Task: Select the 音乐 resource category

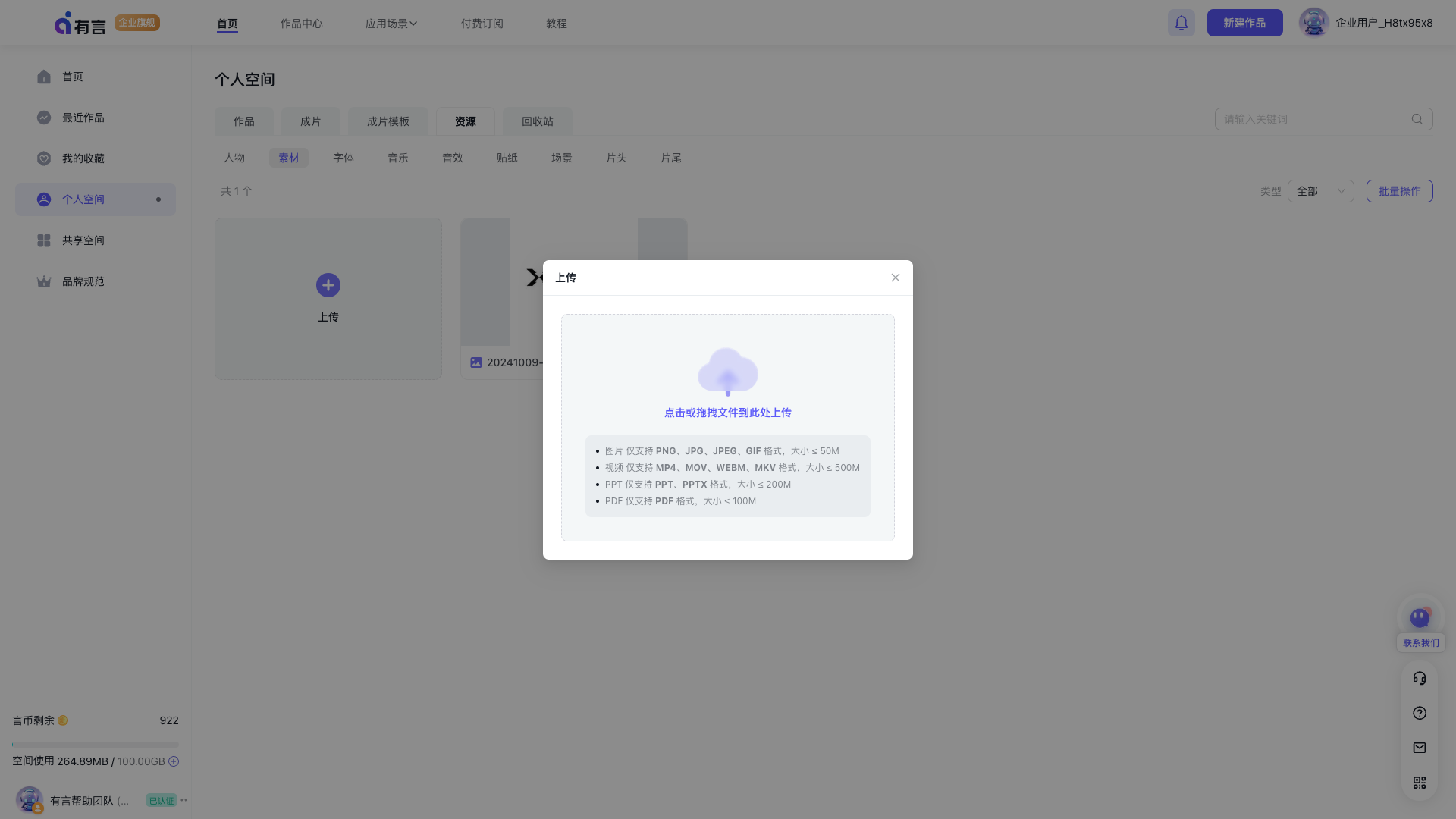Action: tap(398, 158)
